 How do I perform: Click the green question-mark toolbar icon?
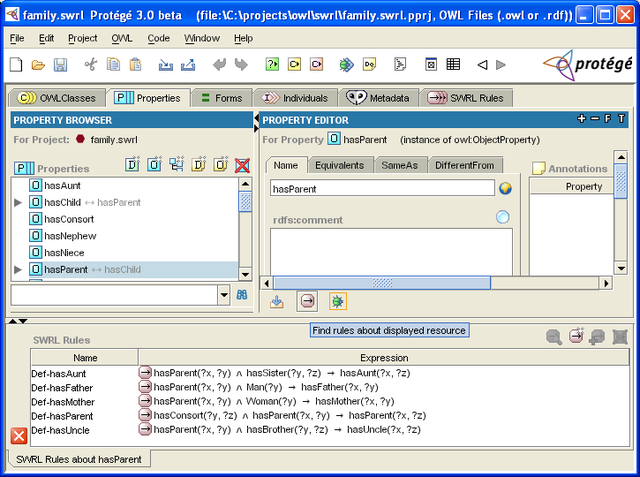pyautogui.click(x=272, y=64)
